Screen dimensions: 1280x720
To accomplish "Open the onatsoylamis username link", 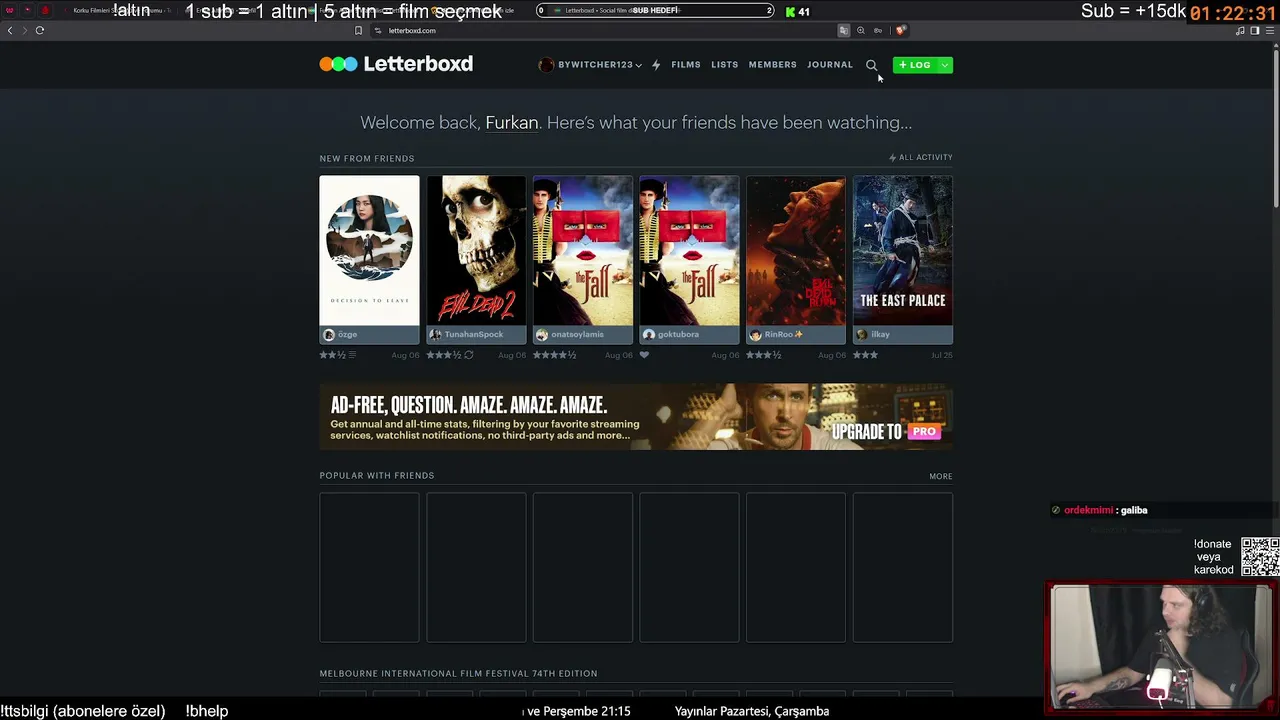I will (x=578, y=335).
